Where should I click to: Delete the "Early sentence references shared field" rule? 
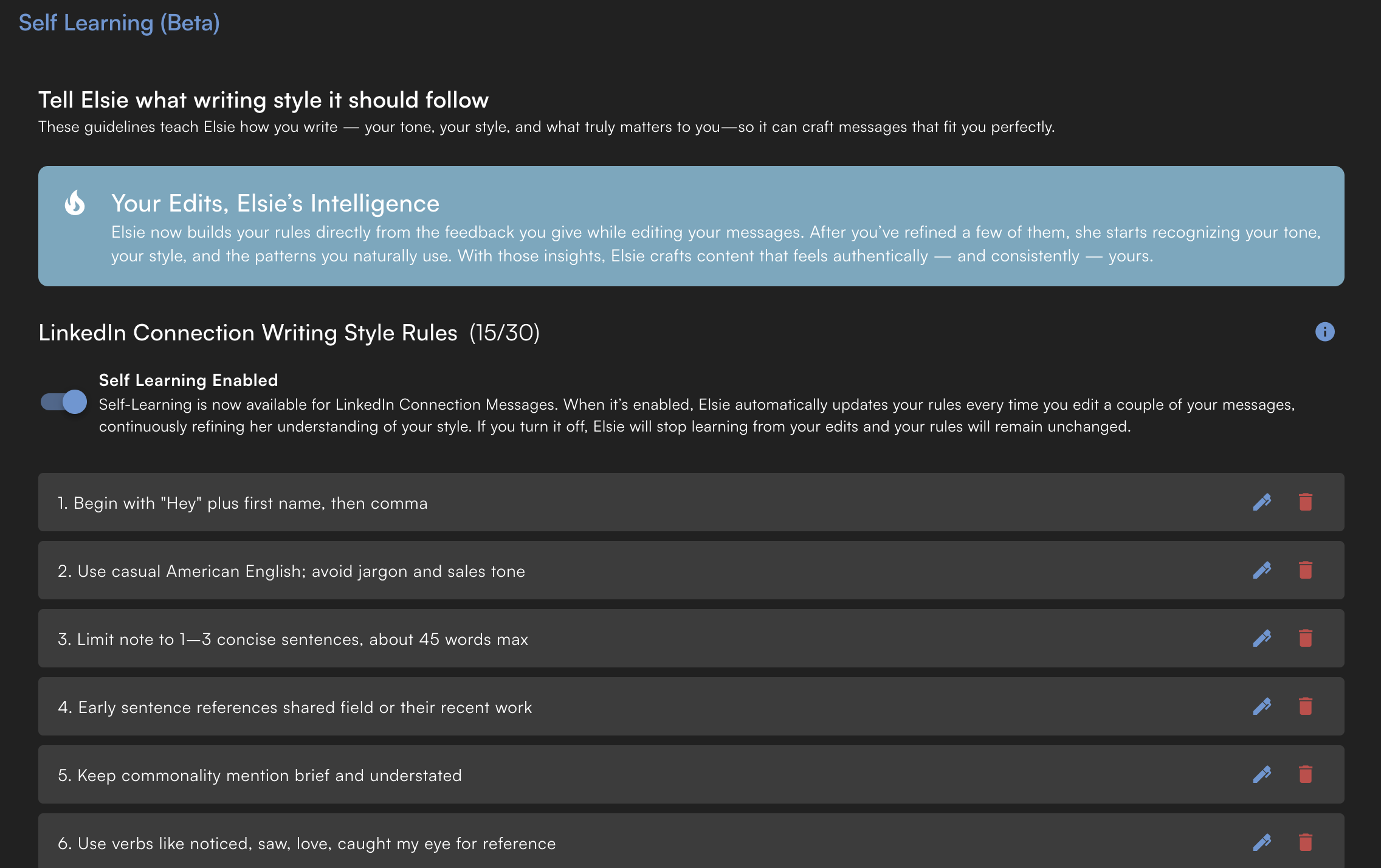tap(1305, 707)
